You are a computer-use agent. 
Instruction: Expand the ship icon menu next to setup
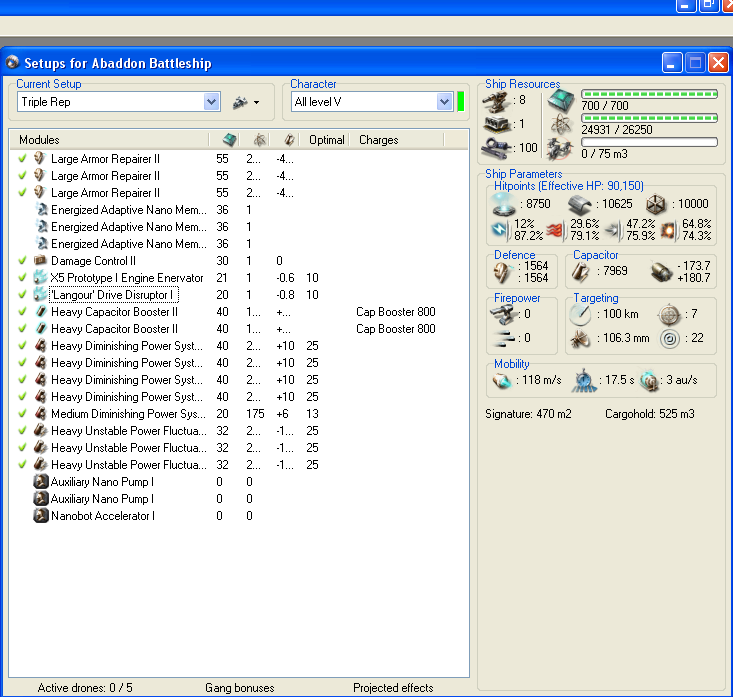click(246, 102)
